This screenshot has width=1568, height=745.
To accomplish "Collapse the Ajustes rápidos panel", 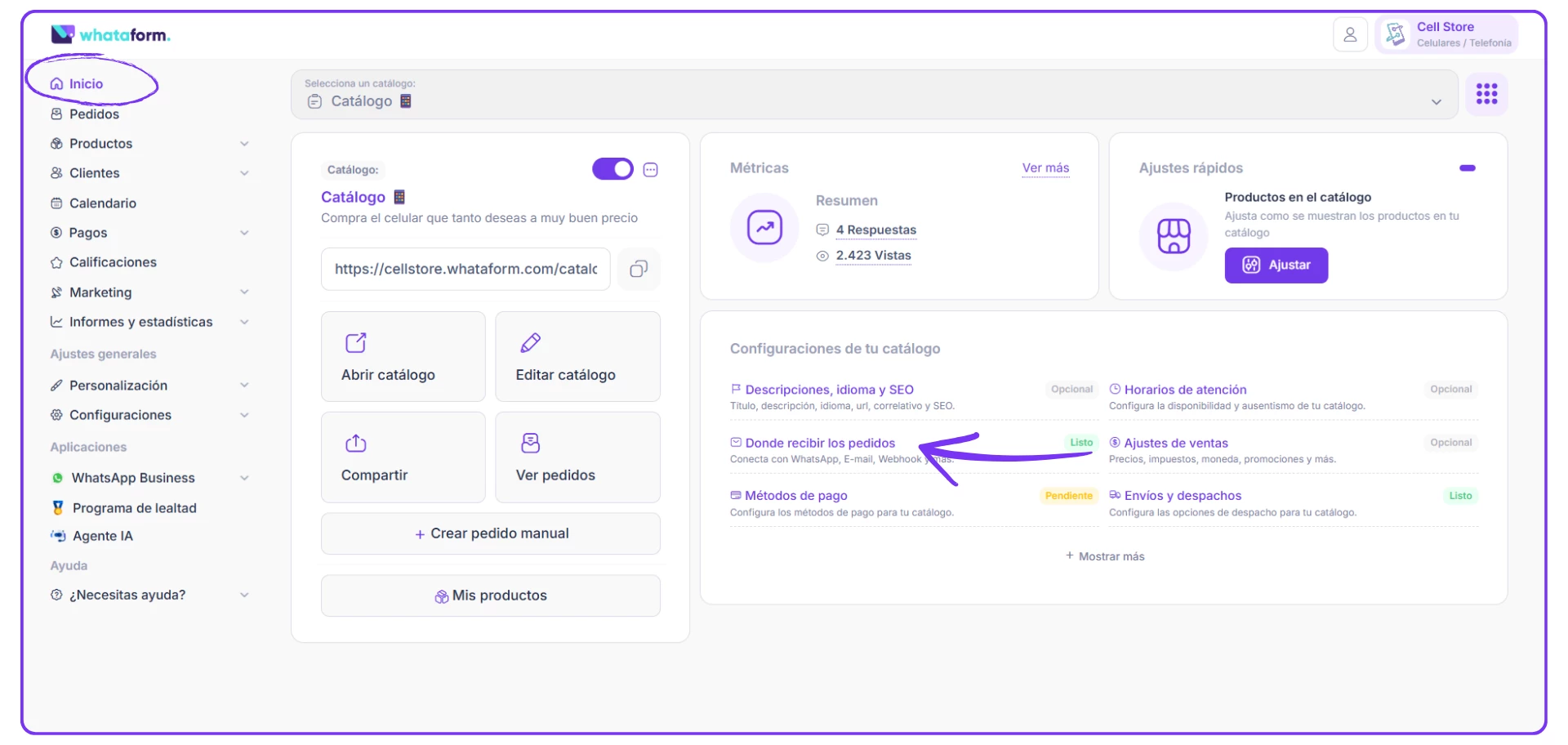I will tap(1467, 168).
